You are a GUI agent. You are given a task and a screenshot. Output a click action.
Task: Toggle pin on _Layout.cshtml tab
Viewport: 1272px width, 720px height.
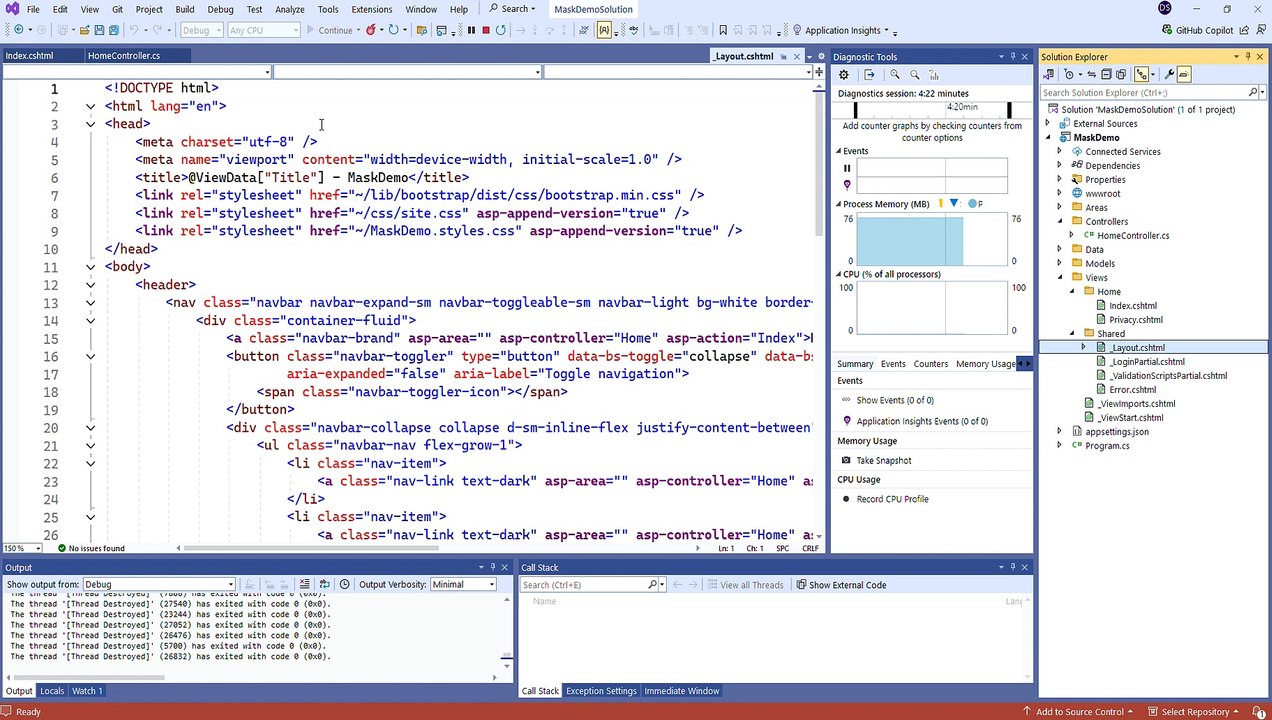(783, 56)
